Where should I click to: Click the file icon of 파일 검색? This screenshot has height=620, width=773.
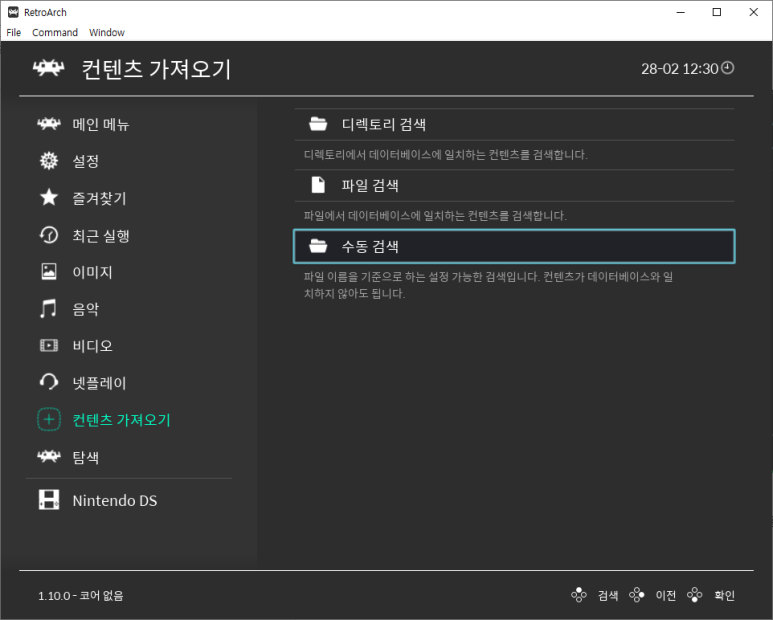[x=318, y=185]
